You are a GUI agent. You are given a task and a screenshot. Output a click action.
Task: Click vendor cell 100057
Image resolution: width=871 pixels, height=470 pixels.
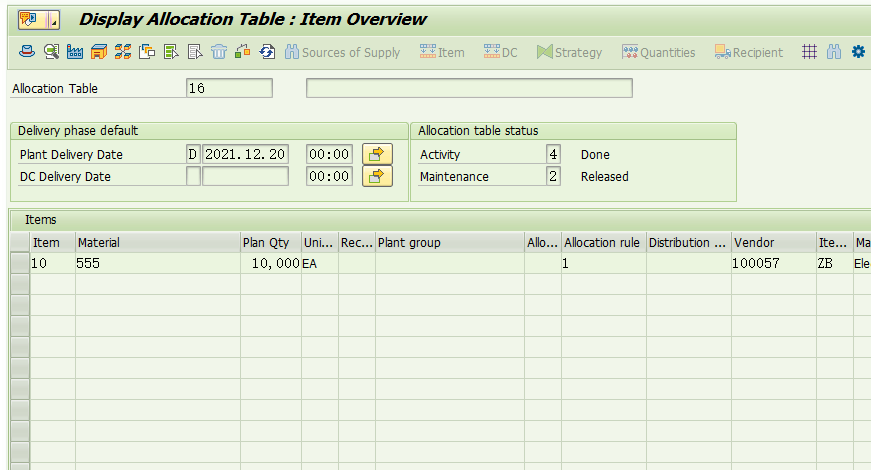tap(774, 263)
